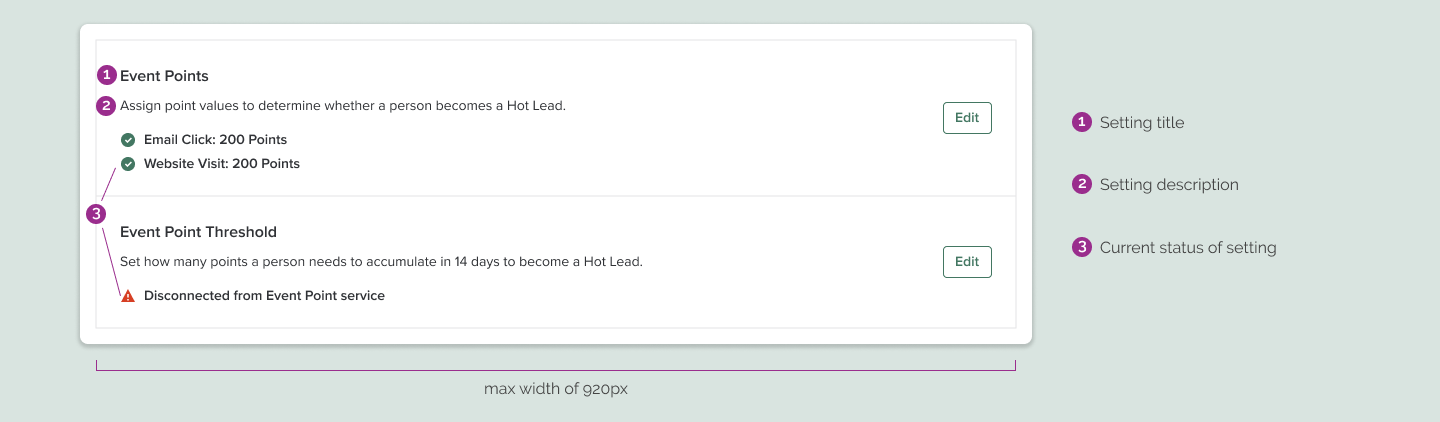
Task: Click the Assign point values description text
Action: [343, 106]
